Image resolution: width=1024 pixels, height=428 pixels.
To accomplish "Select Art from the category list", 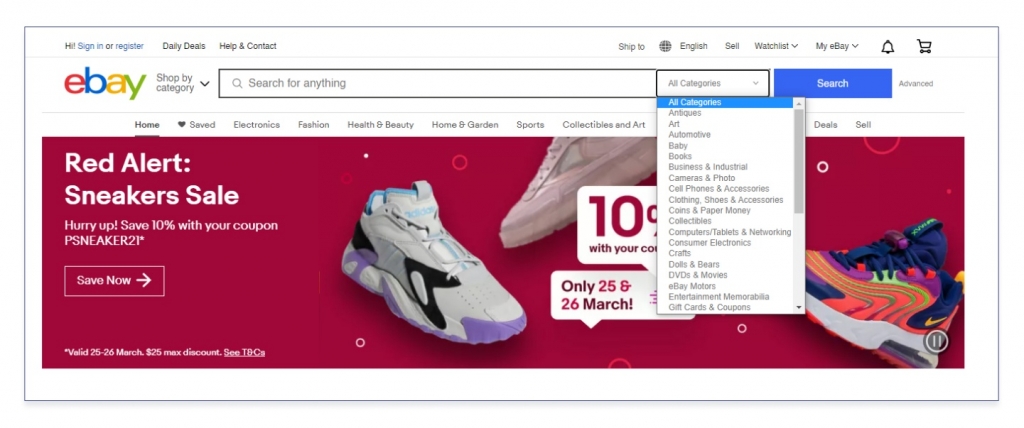I will [x=674, y=123].
